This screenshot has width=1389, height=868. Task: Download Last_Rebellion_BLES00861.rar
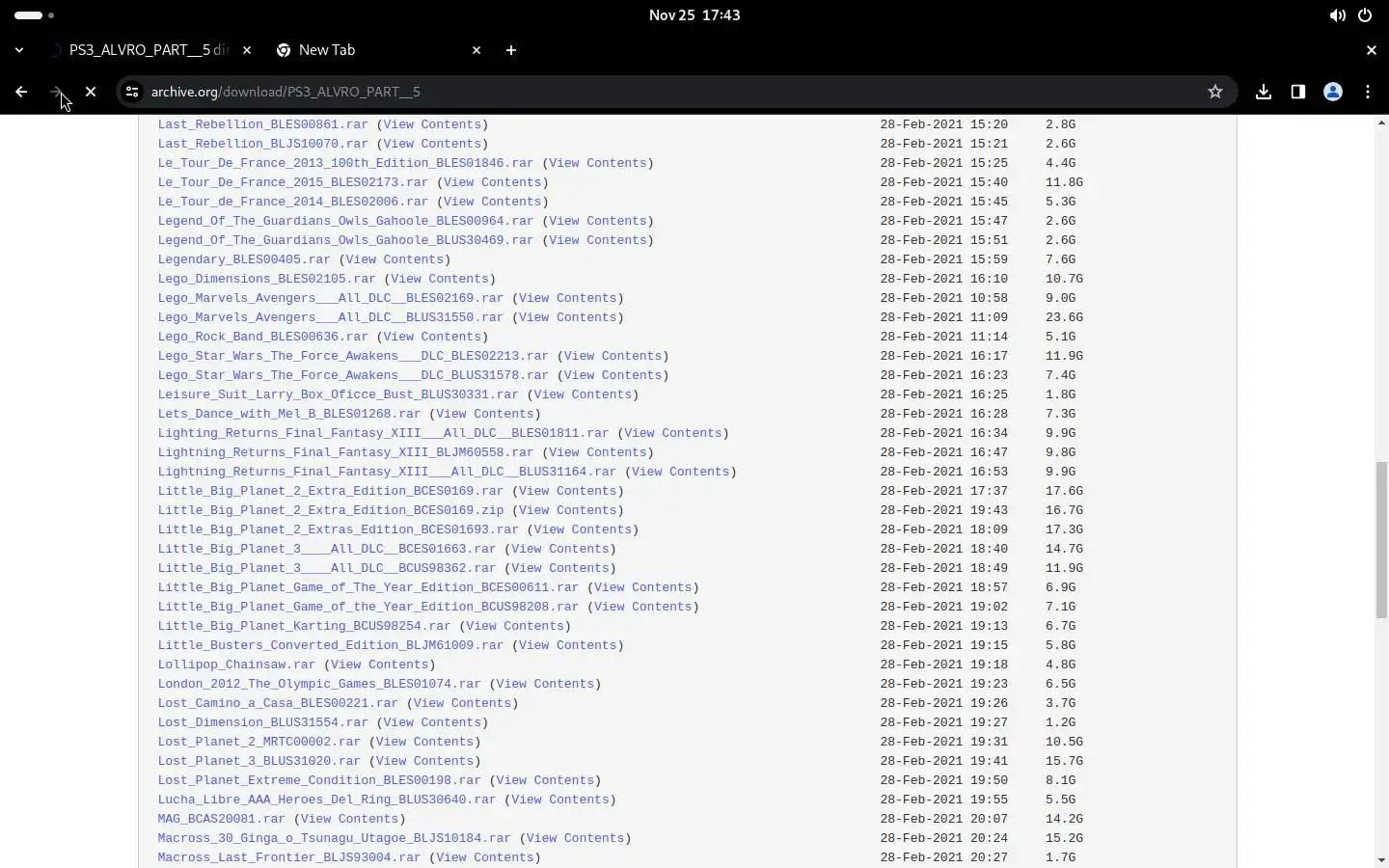pyautogui.click(x=263, y=124)
